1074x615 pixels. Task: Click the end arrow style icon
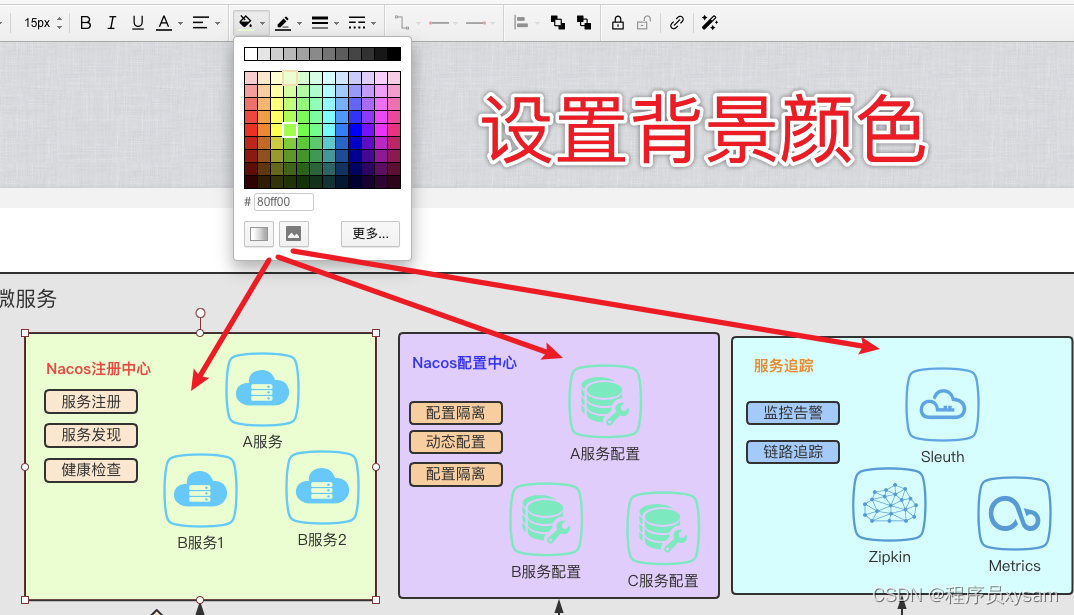tap(476, 23)
